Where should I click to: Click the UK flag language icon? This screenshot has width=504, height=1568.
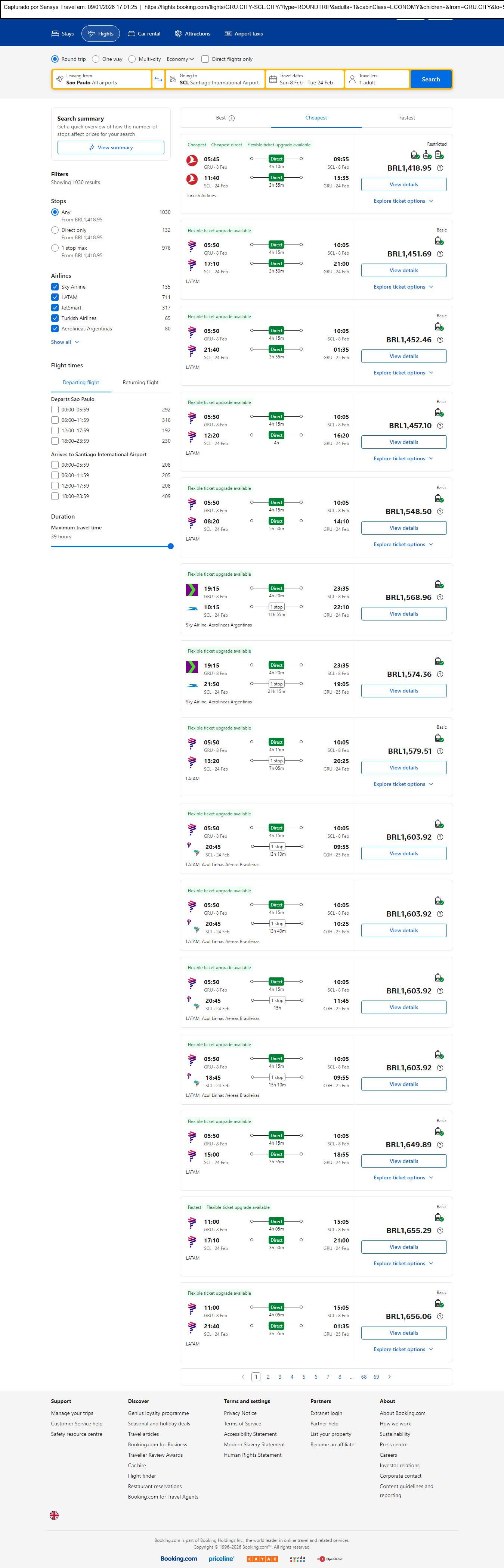(54, 1515)
